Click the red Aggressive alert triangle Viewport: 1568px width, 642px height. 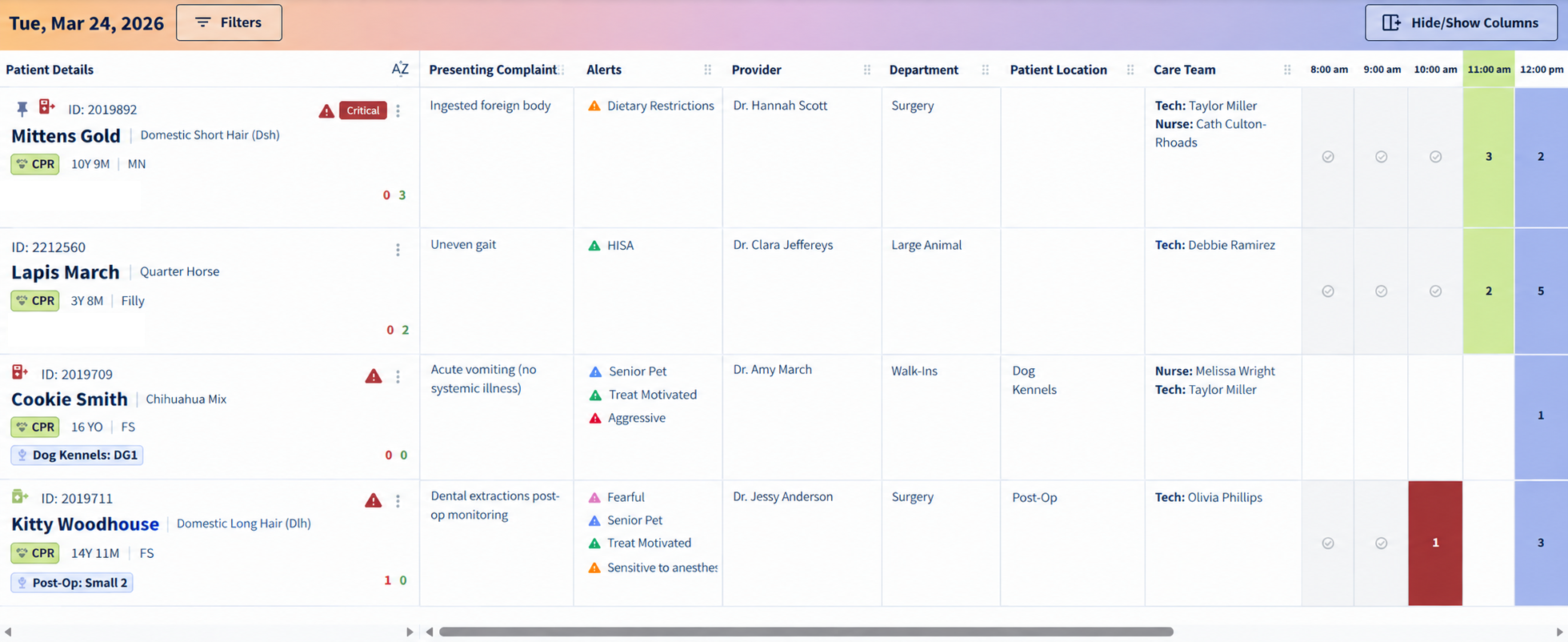pyautogui.click(x=595, y=418)
